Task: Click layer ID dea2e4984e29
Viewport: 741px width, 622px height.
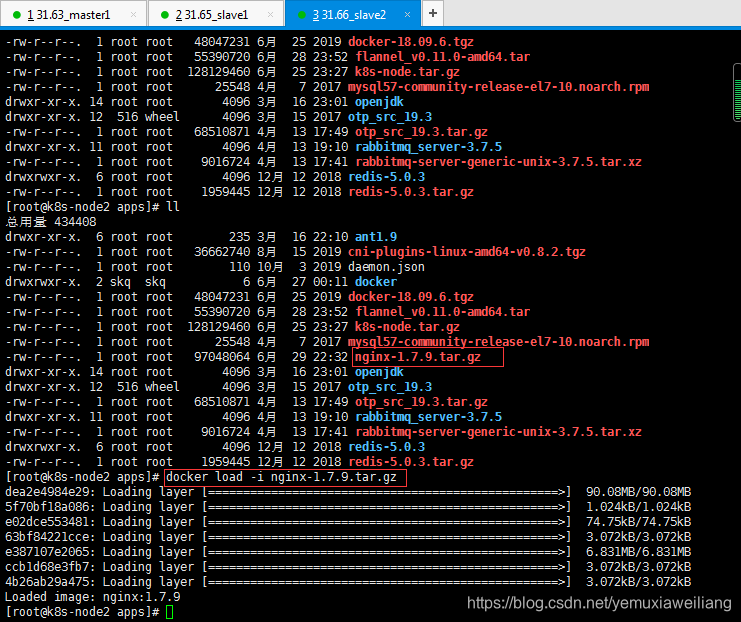Action: point(47,492)
